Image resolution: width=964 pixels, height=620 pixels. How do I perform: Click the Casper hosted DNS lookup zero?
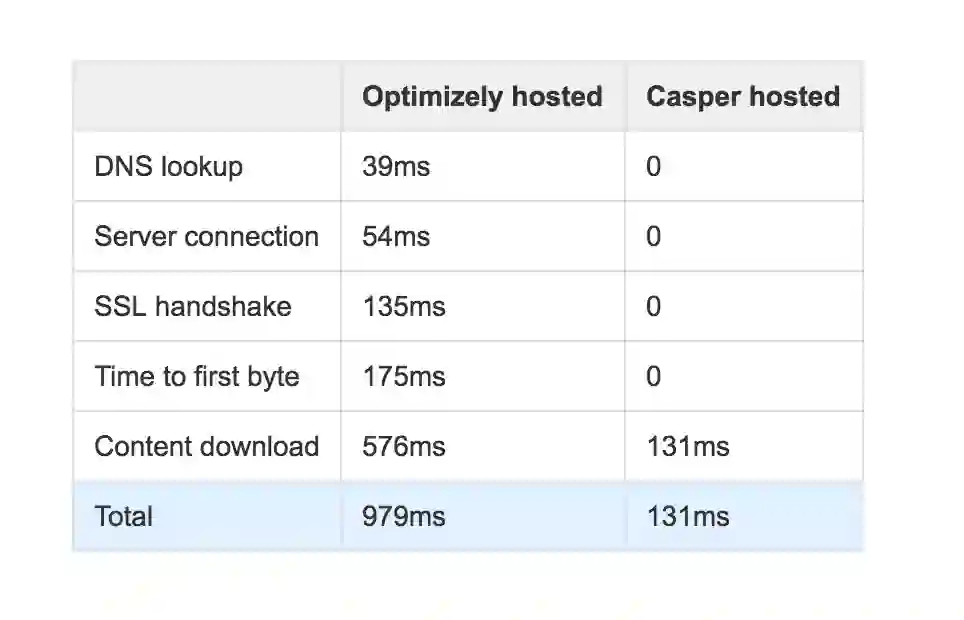(x=653, y=167)
